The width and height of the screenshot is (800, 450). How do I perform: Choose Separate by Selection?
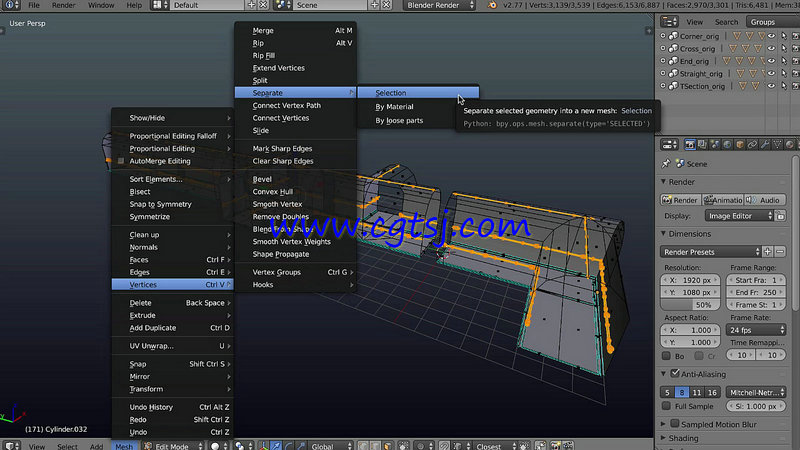[x=418, y=93]
